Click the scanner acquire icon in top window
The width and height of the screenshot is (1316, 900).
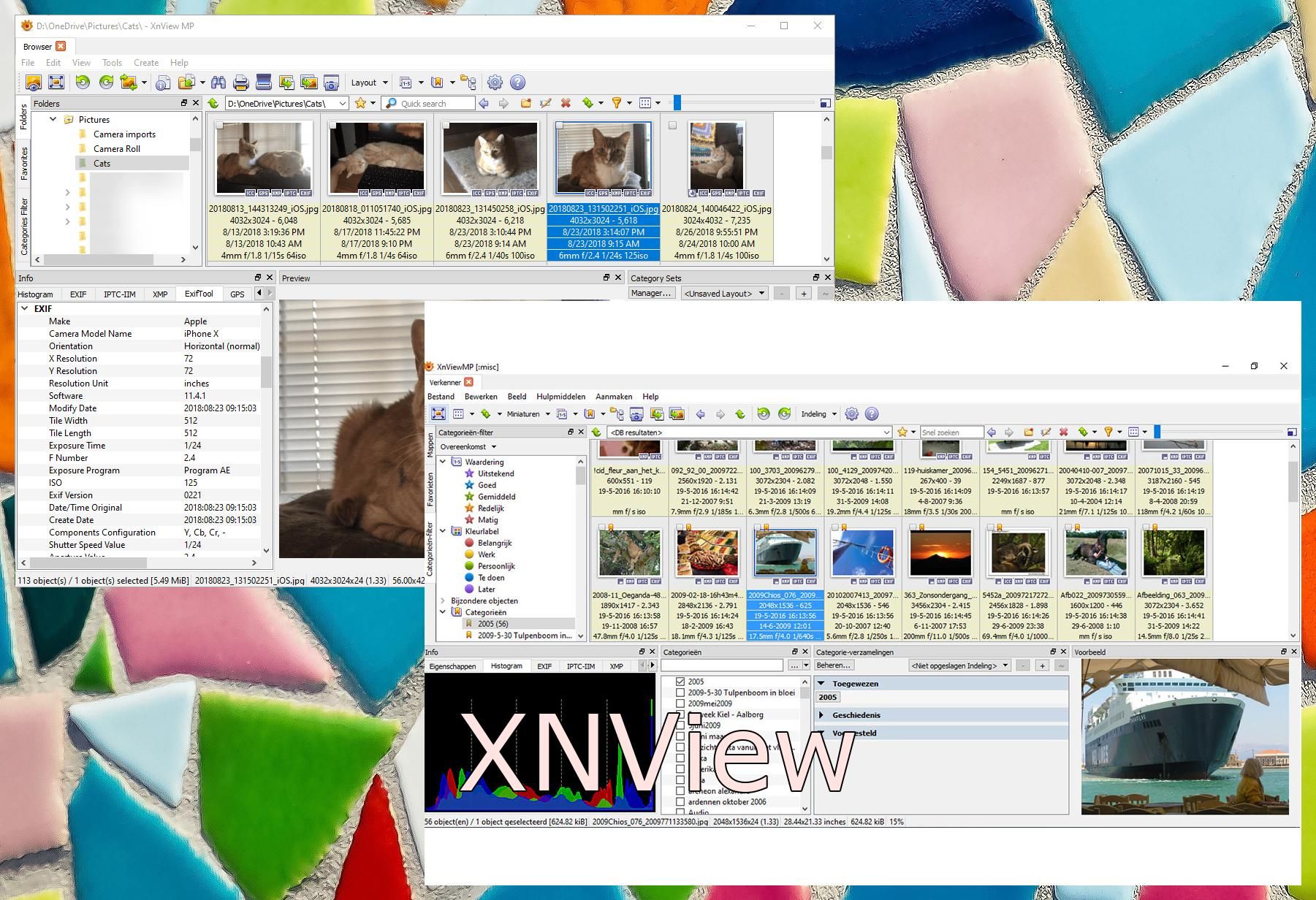click(x=264, y=83)
